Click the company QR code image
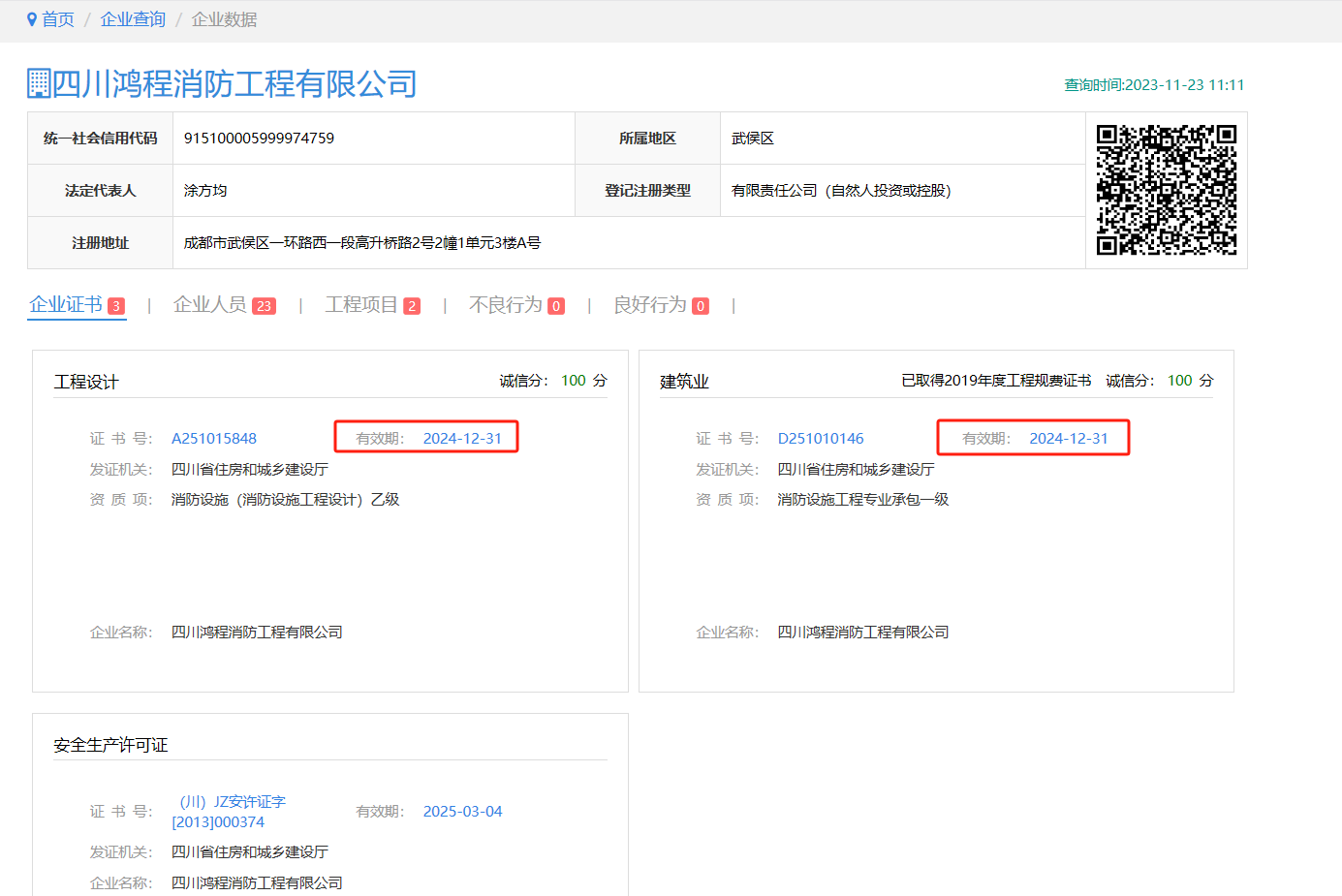1342x896 pixels. point(1167,190)
